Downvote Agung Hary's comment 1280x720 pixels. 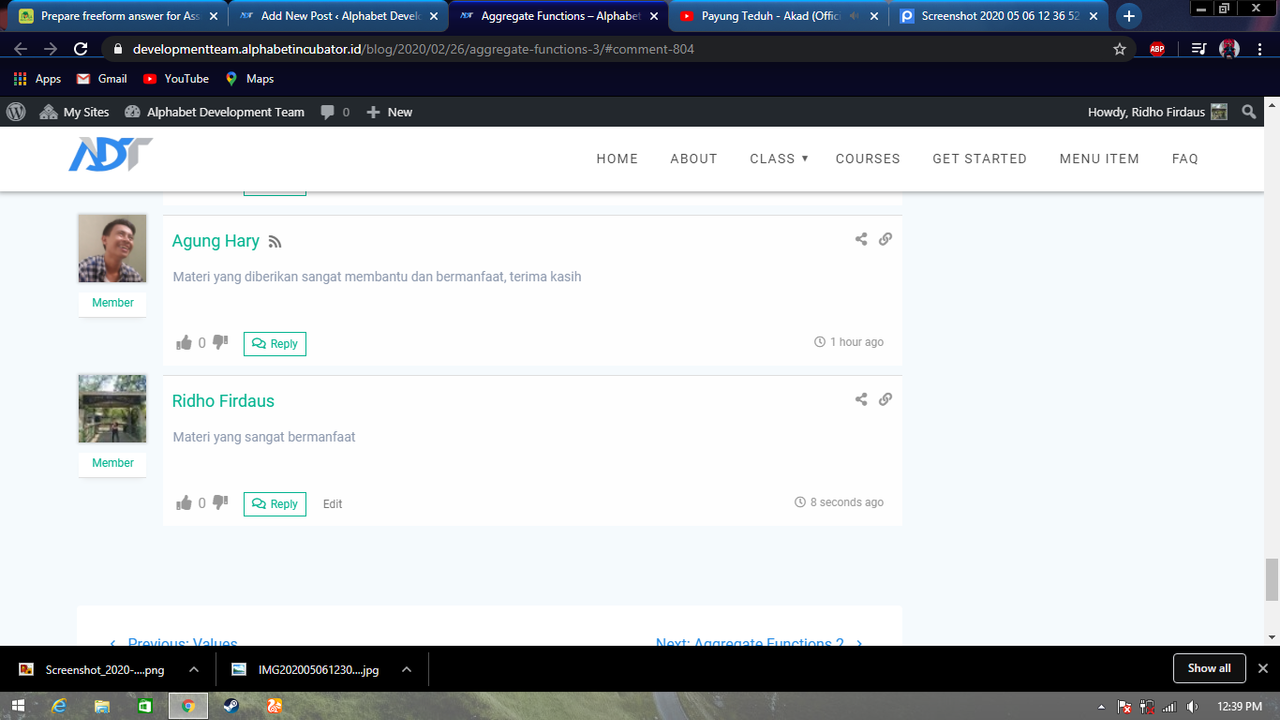(220, 343)
